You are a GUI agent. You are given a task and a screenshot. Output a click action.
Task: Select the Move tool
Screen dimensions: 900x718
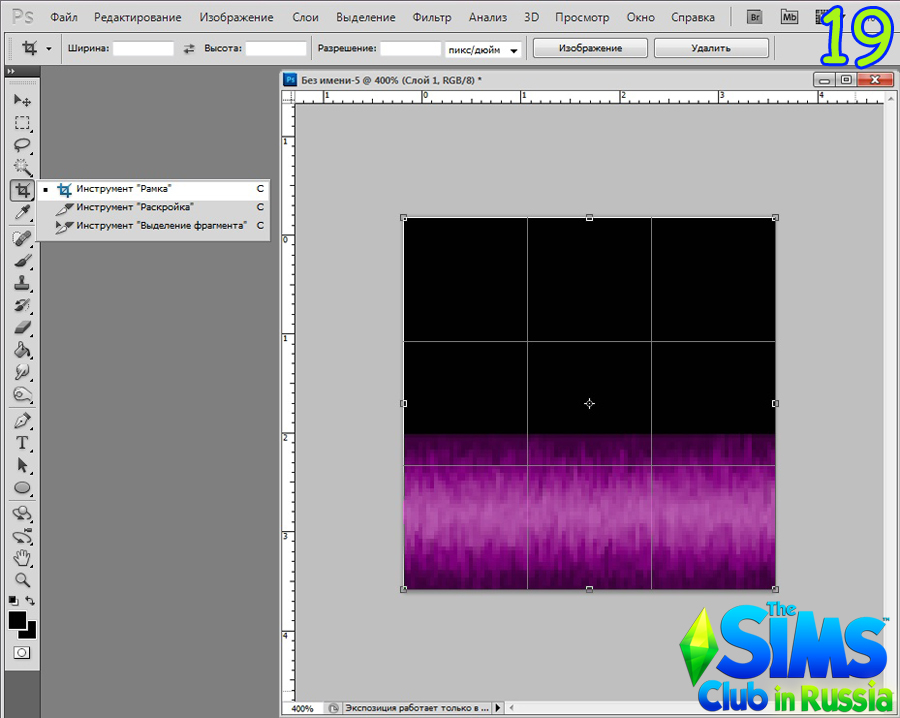pos(21,100)
